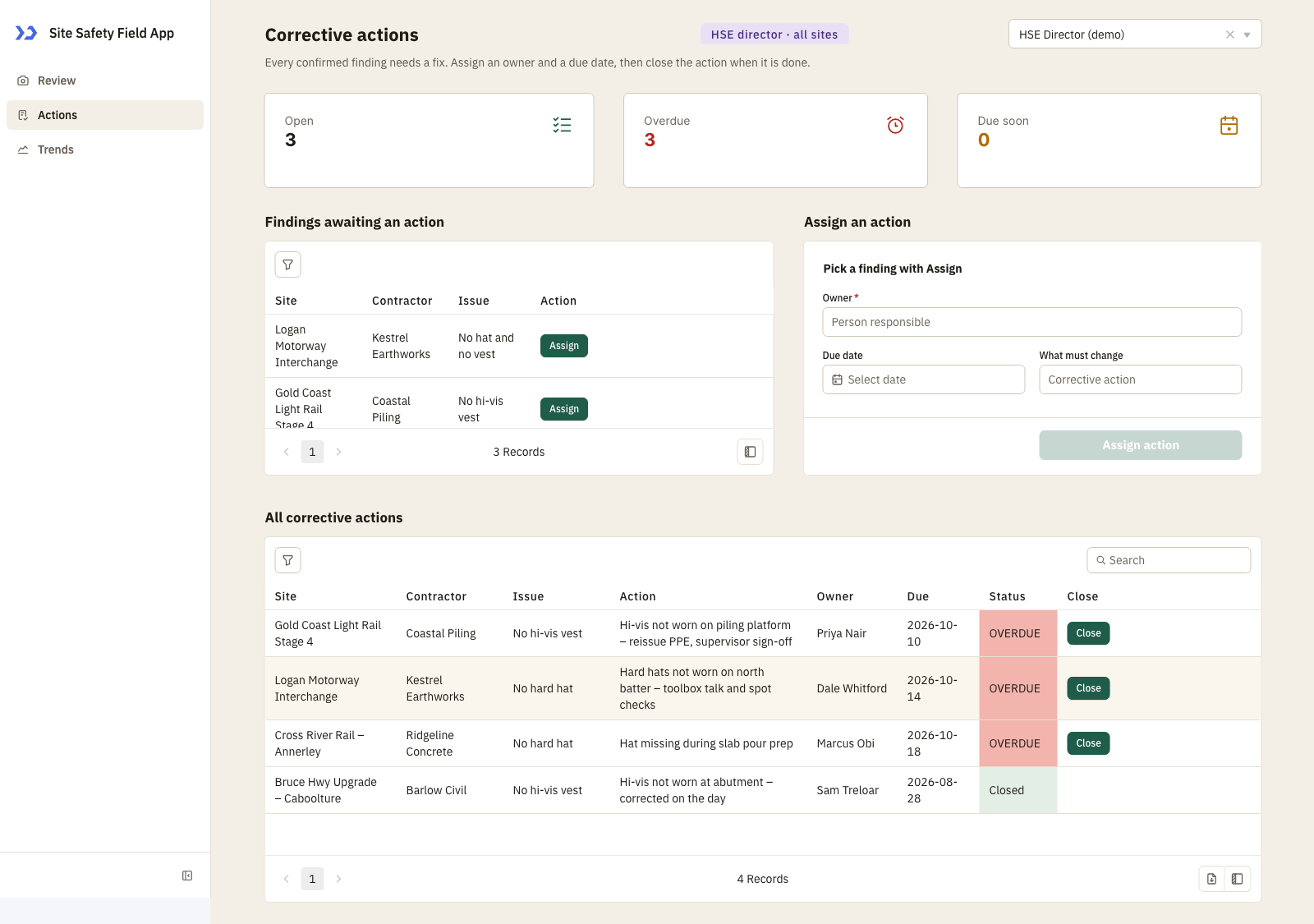Go to next page of corrective actions
Screen dimensions: 1314x924
pyautogui.click(x=338, y=879)
